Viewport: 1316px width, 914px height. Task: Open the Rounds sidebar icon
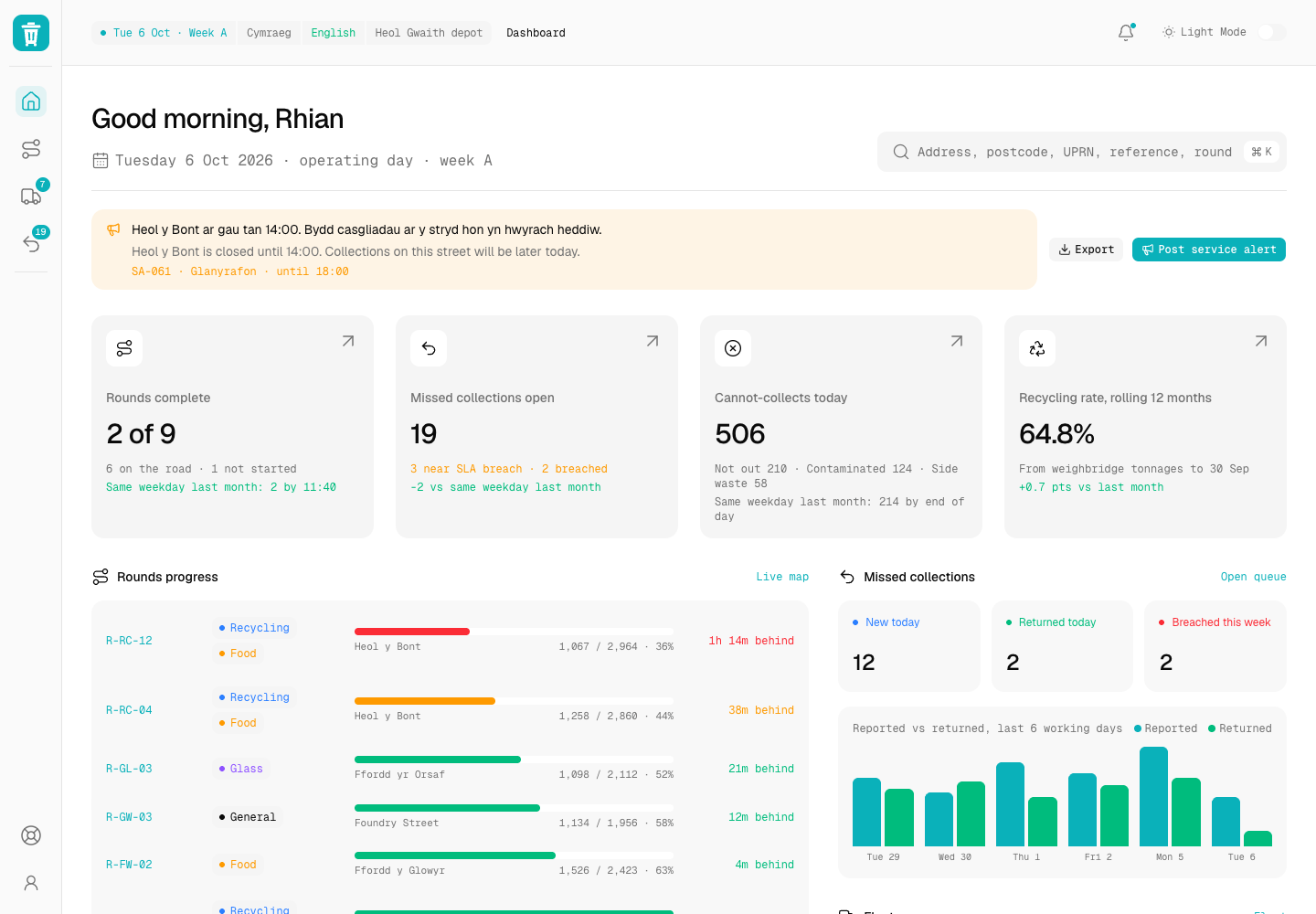pos(31,149)
